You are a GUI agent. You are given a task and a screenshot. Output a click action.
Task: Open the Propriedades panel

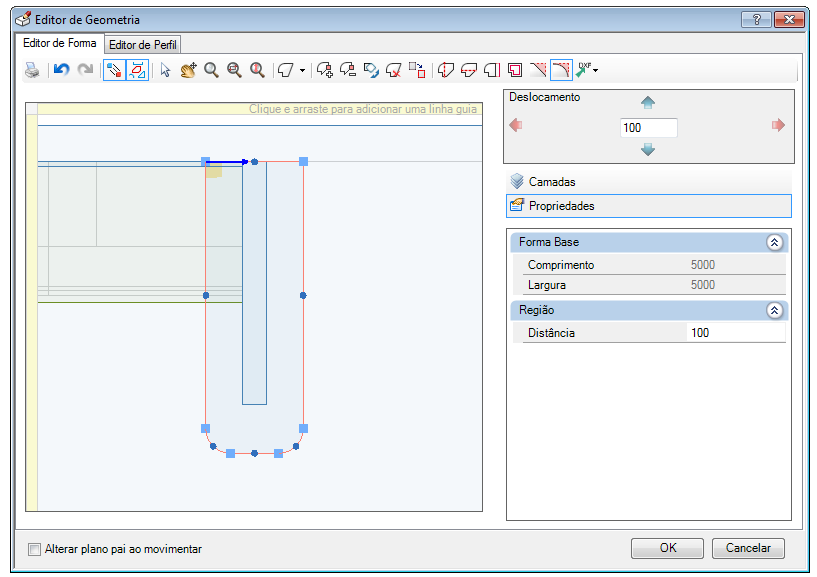point(649,206)
